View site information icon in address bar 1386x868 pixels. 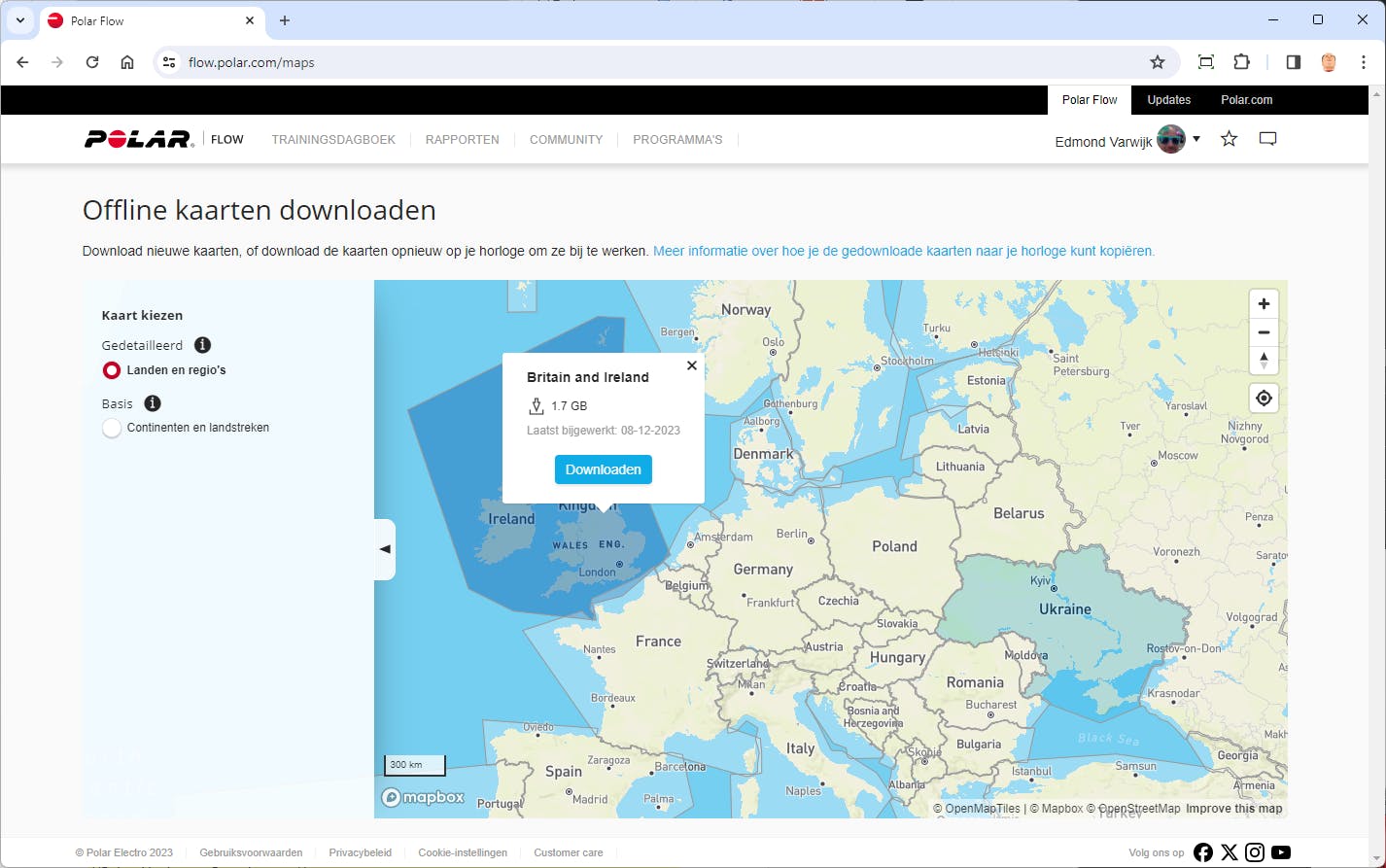[169, 62]
